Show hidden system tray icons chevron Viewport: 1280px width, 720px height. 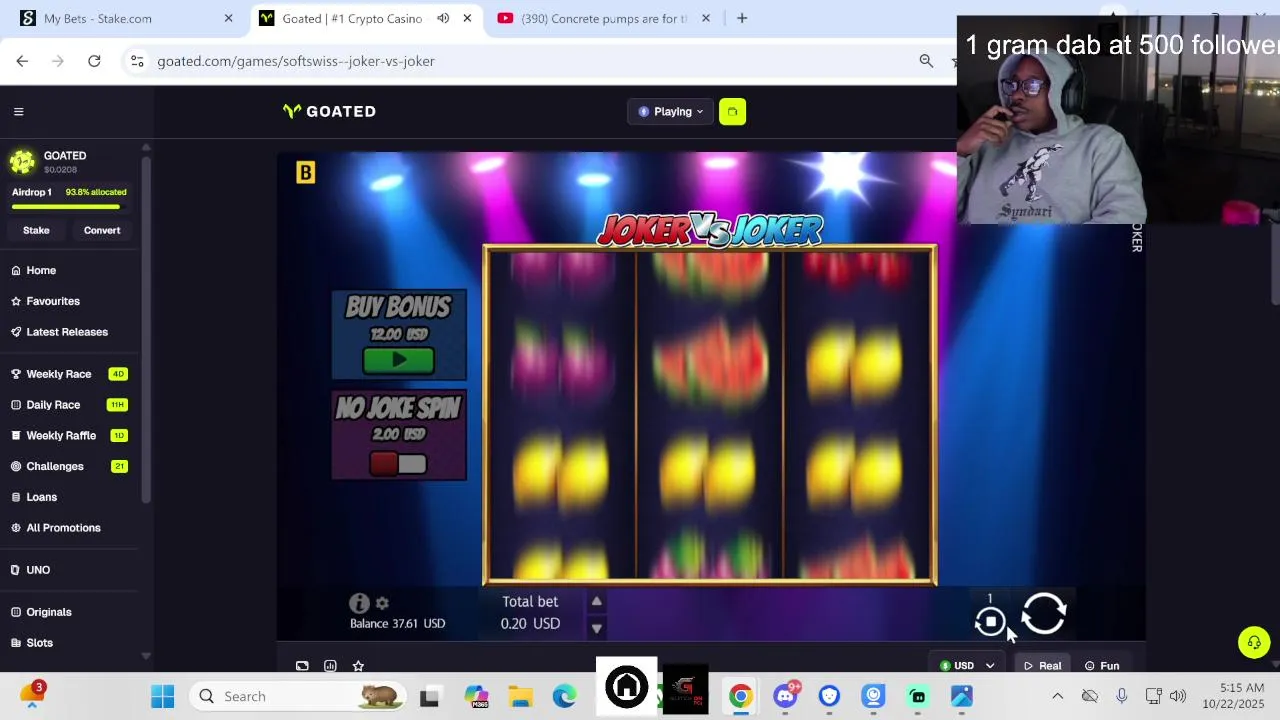coord(1057,696)
